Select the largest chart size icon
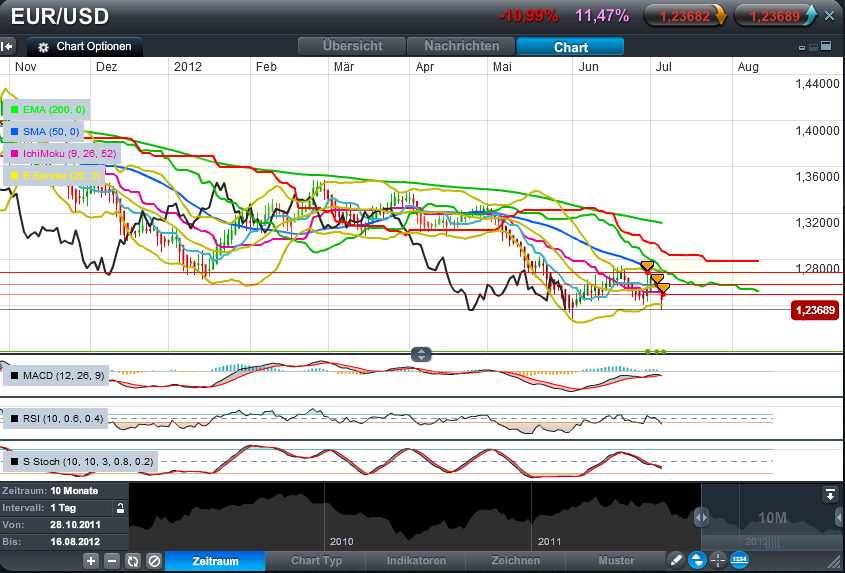845x573 pixels. tap(827, 47)
